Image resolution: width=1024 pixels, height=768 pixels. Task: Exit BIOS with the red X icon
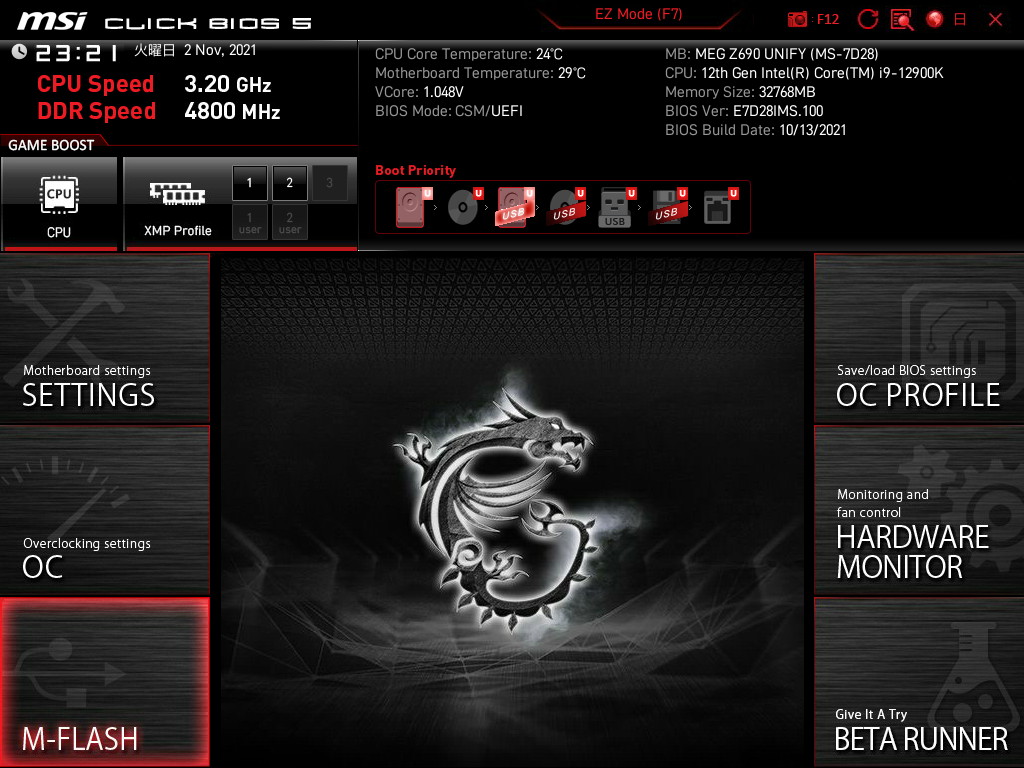click(x=995, y=20)
